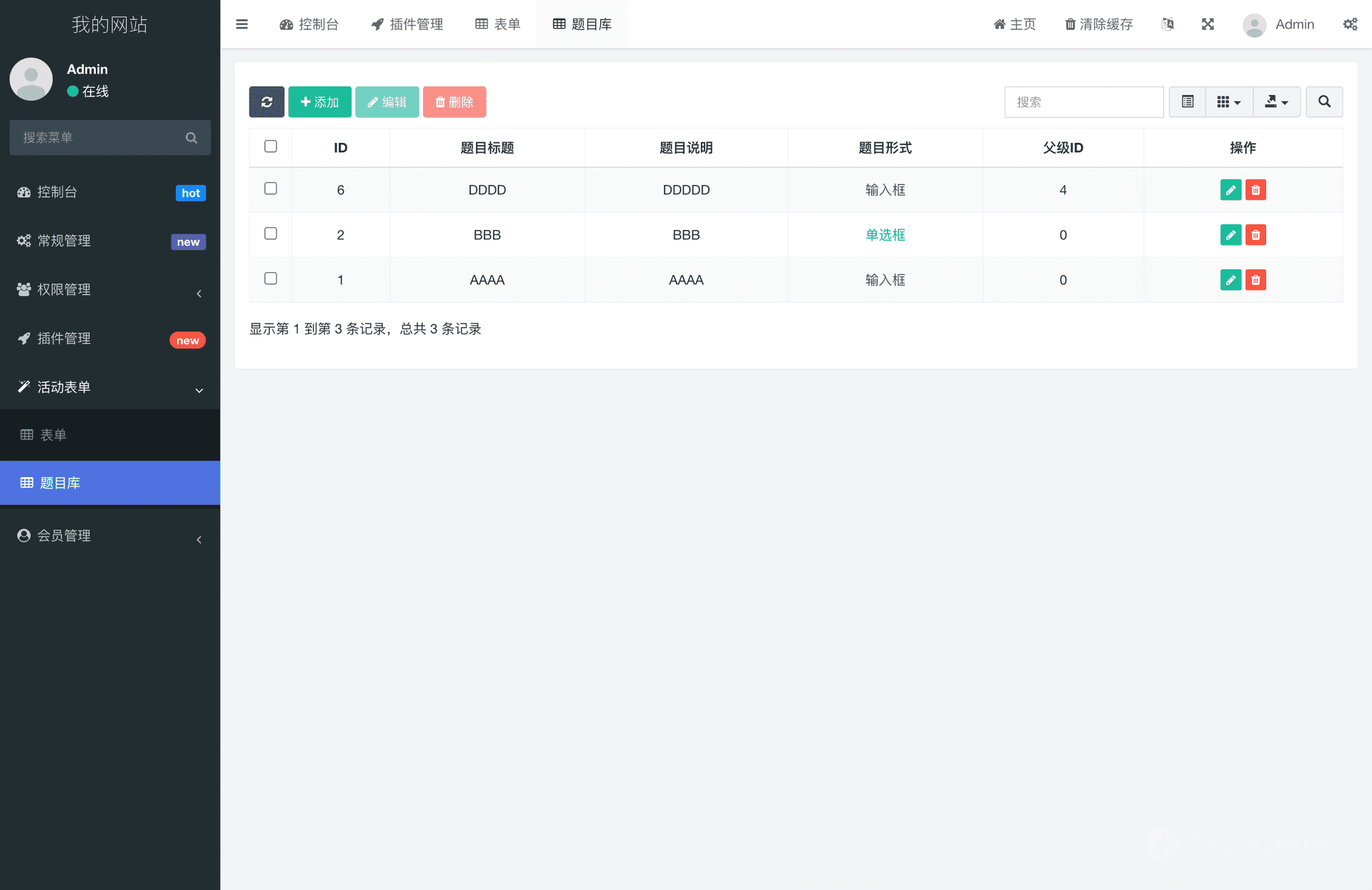Select the checkbox for row AAAA
This screenshot has width=1372, height=890.
click(271, 279)
